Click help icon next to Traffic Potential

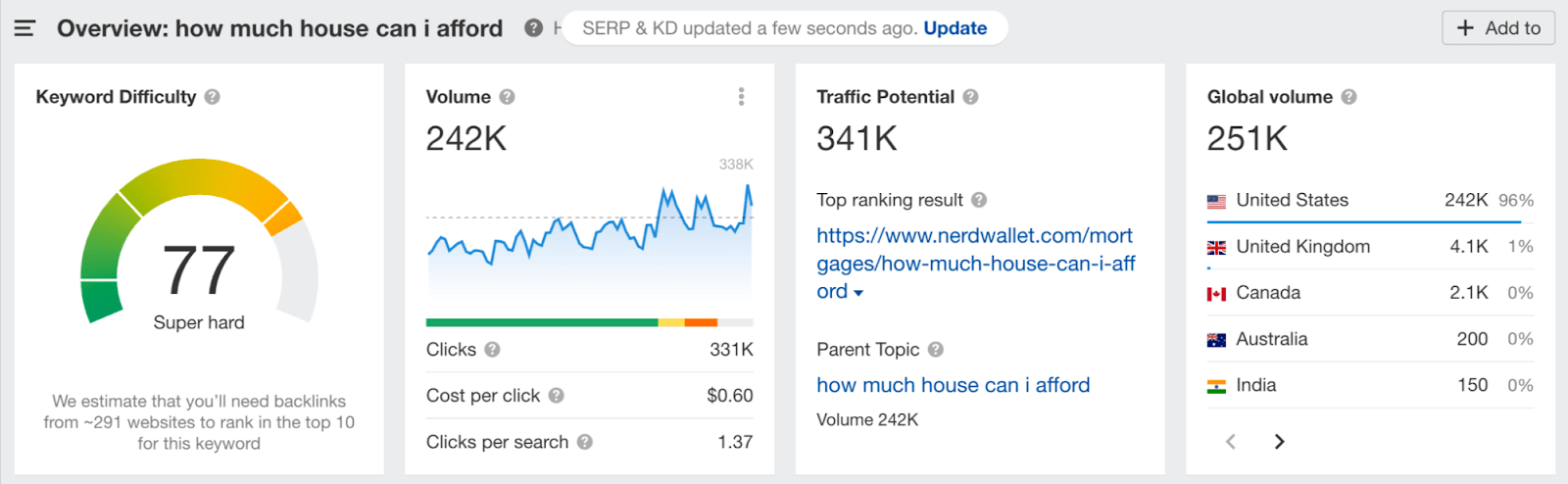[970, 97]
